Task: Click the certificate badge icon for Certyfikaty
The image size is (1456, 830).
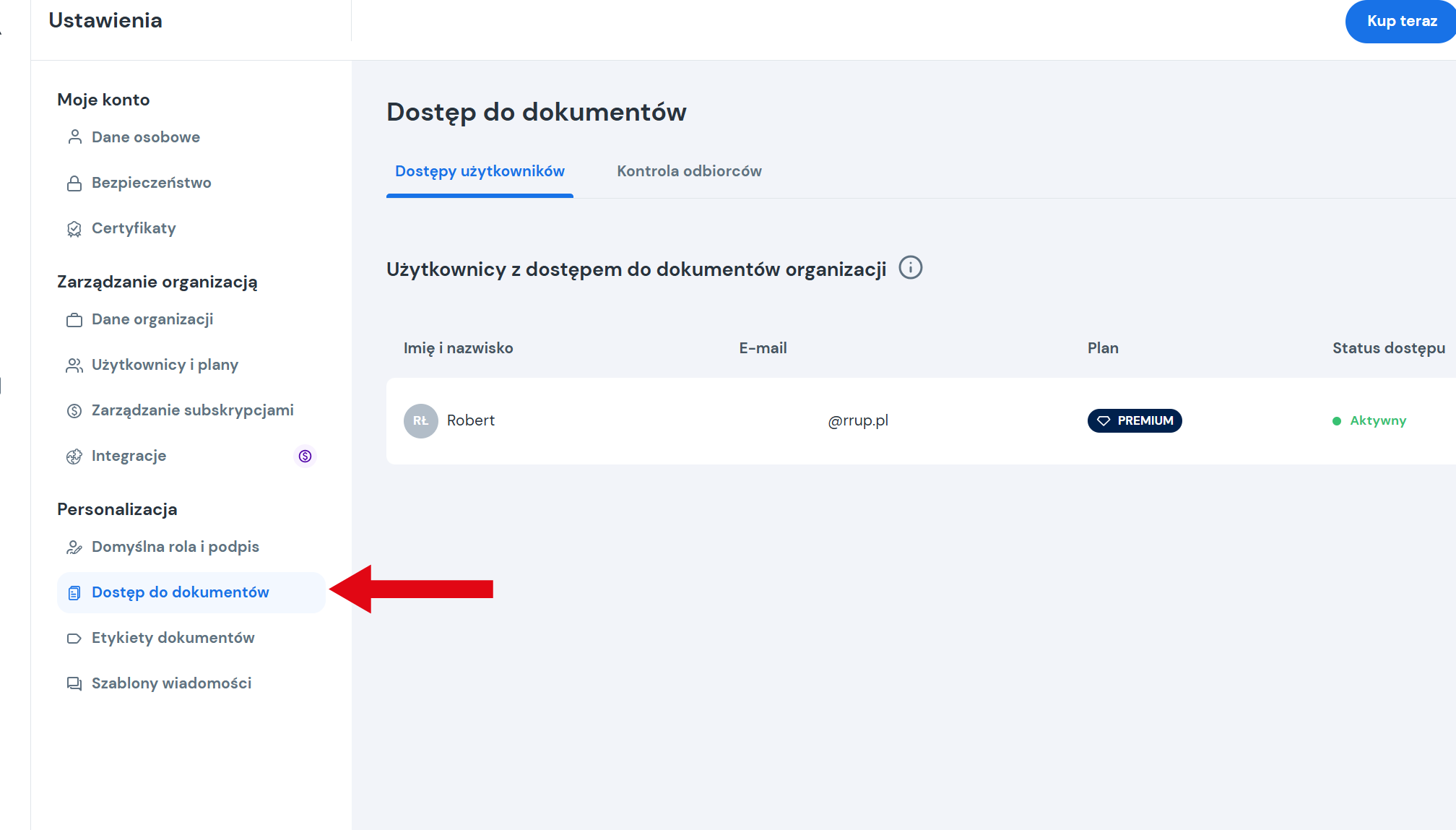Action: tap(74, 229)
